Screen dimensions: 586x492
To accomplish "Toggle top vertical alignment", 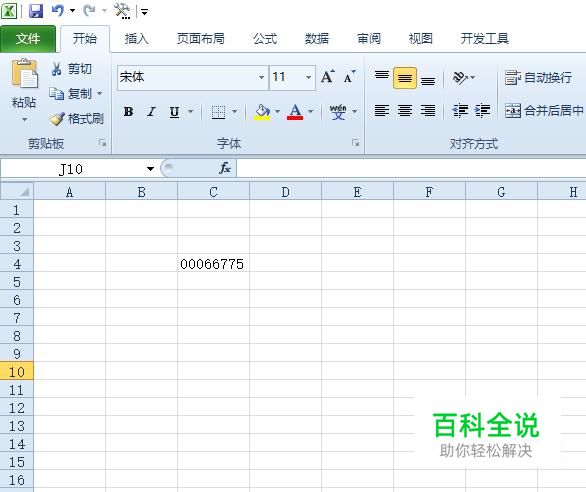I will click(382, 77).
